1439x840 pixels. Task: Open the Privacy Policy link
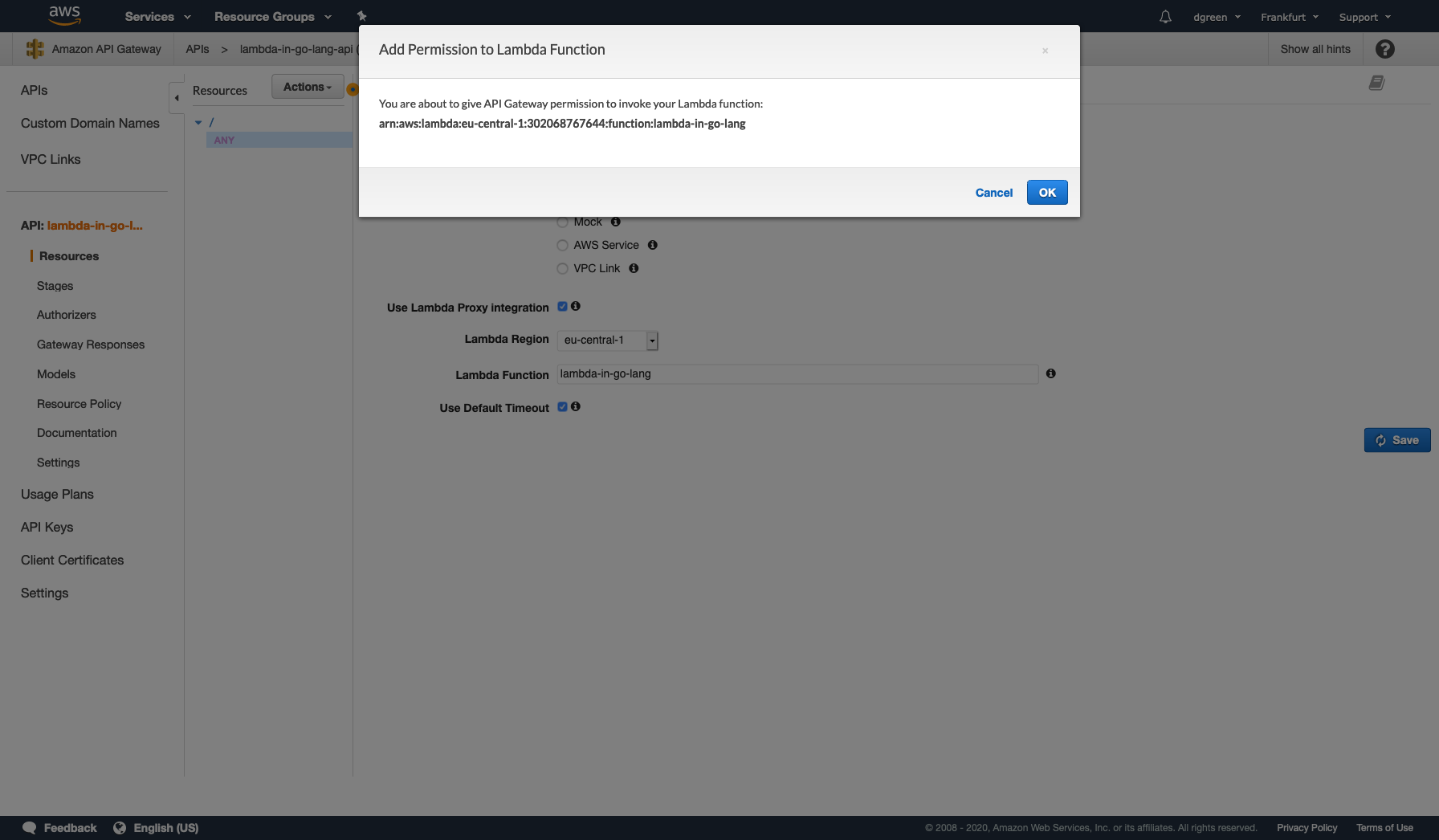[1307, 828]
